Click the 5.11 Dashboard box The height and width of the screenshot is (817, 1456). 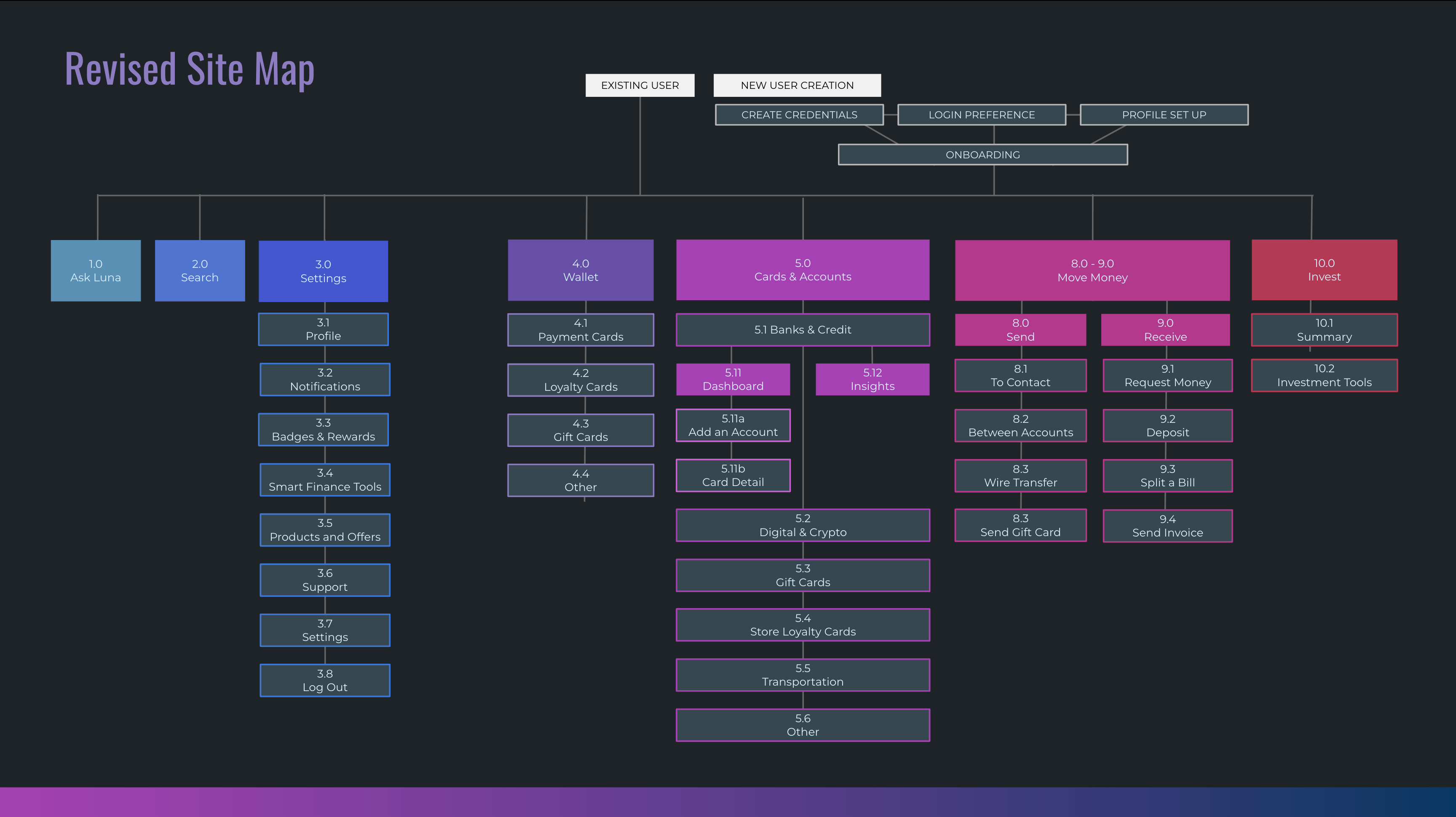coord(733,379)
